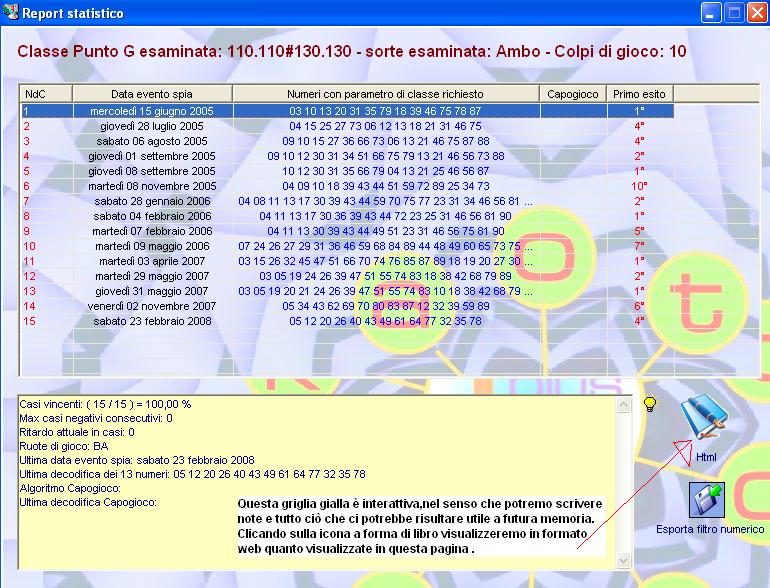This screenshot has height=588, width=770.
Task: Click the 7° primo esito cell
Action: pos(639,246)
